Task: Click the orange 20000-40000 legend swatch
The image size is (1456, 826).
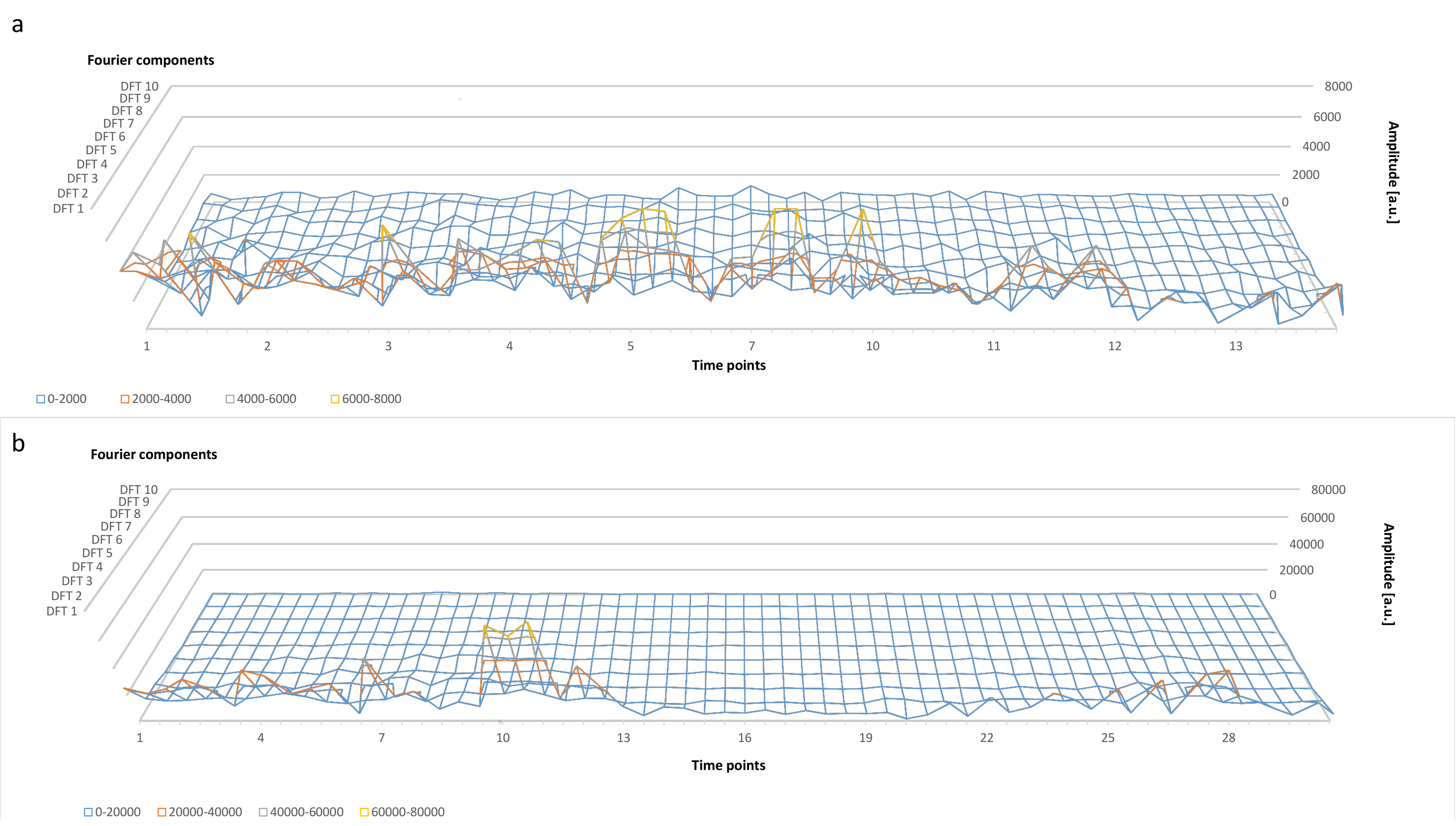Action: point(162,812)
